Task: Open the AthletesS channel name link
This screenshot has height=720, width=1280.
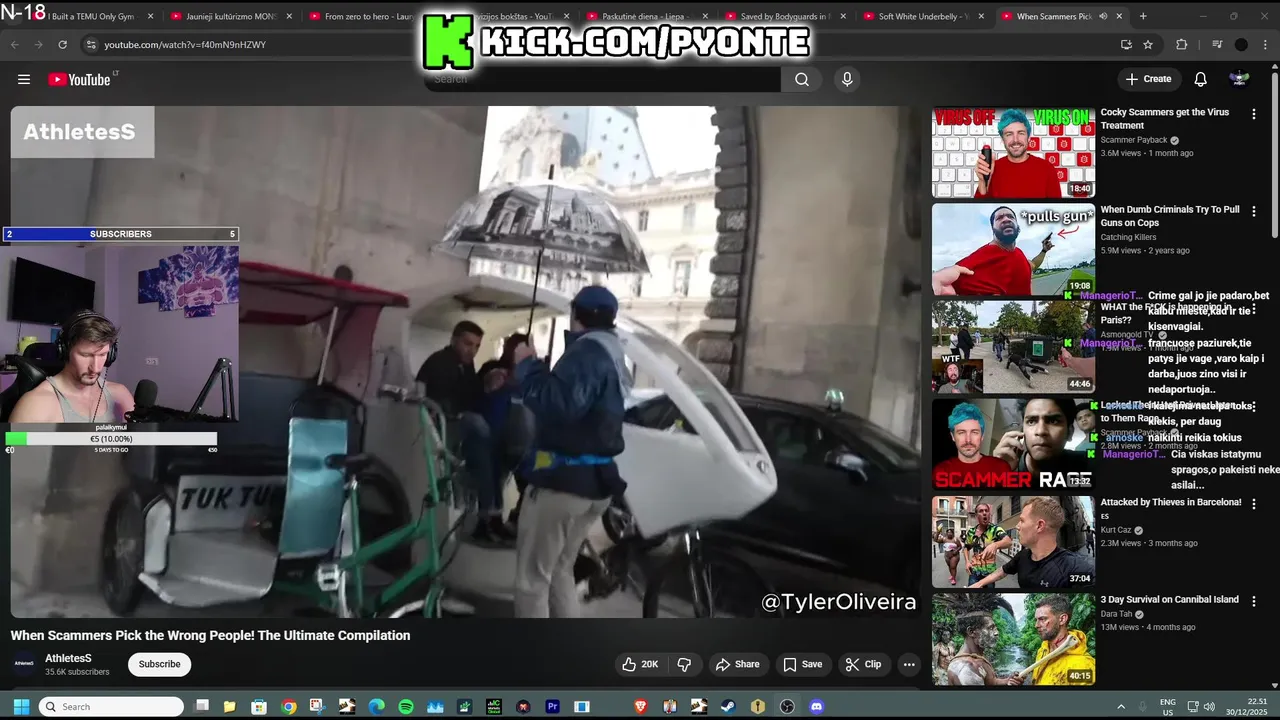Action: [x=68, y=658]
